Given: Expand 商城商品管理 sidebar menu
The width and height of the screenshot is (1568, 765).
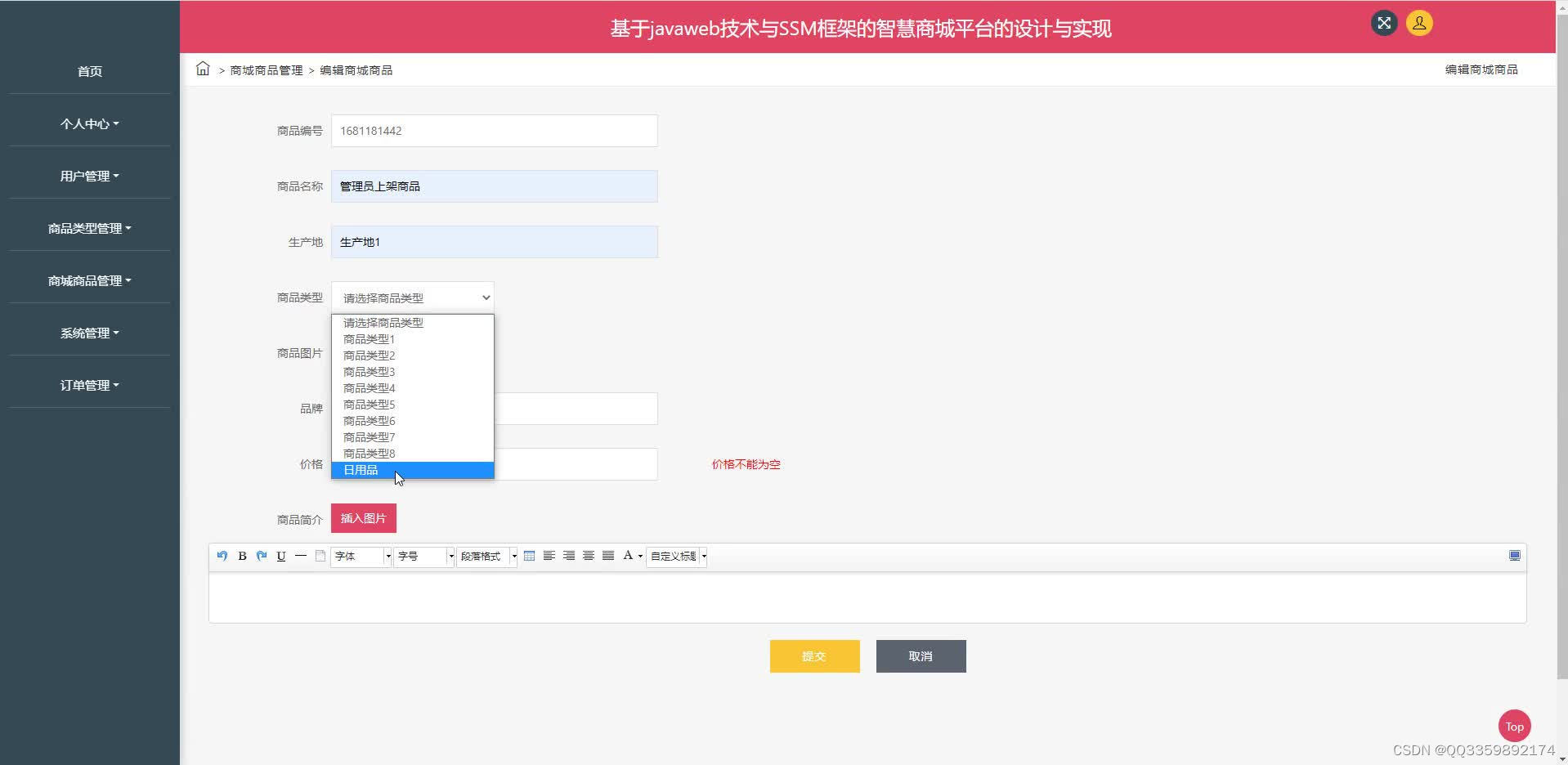Looking at the screenshot, I should (x=90, y=280).
